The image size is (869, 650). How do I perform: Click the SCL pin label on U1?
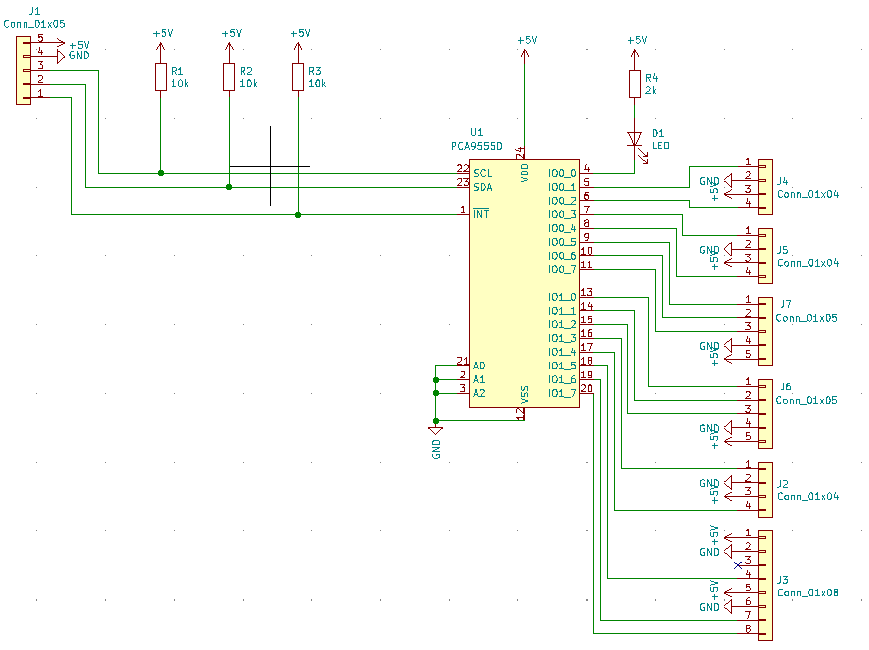tap(483, 173)
